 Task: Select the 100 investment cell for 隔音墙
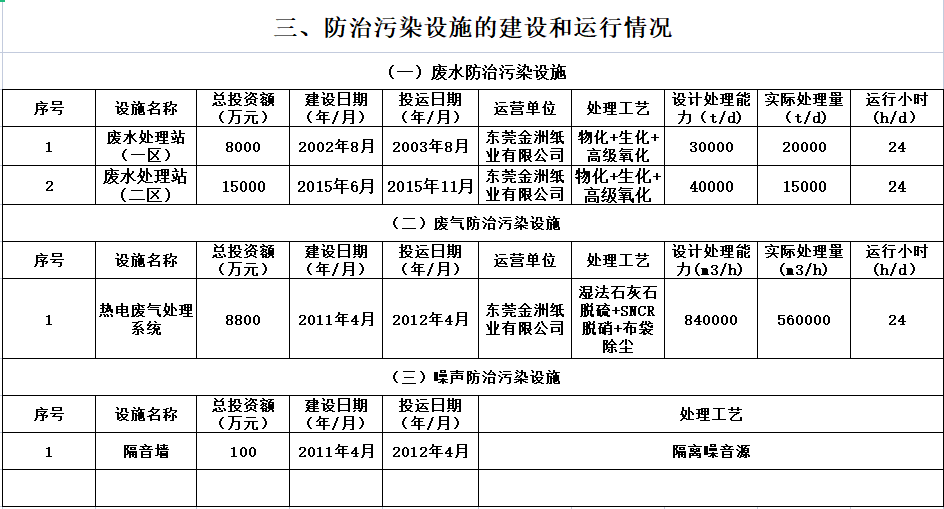243,451
